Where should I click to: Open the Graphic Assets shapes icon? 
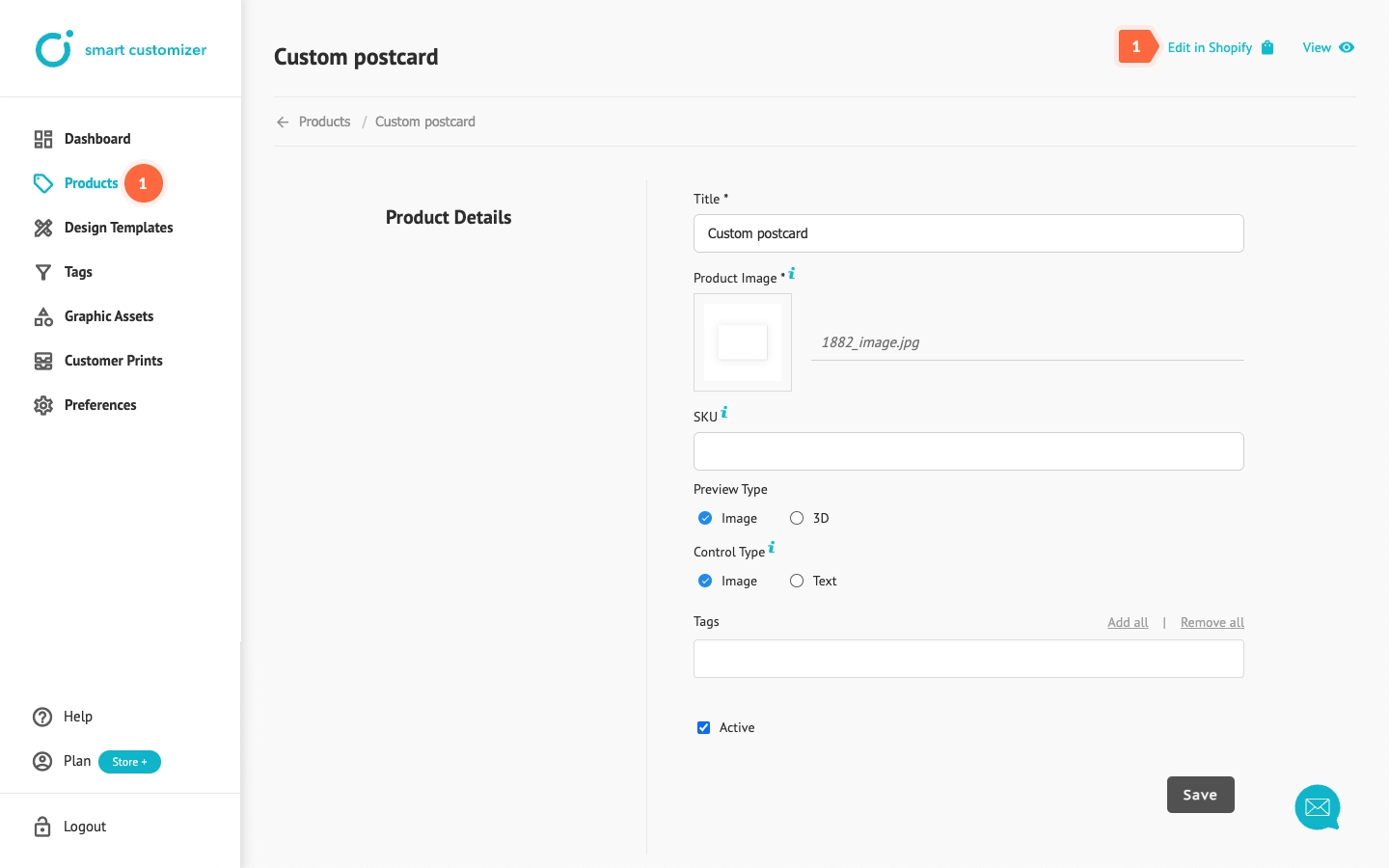click(43, 316)
